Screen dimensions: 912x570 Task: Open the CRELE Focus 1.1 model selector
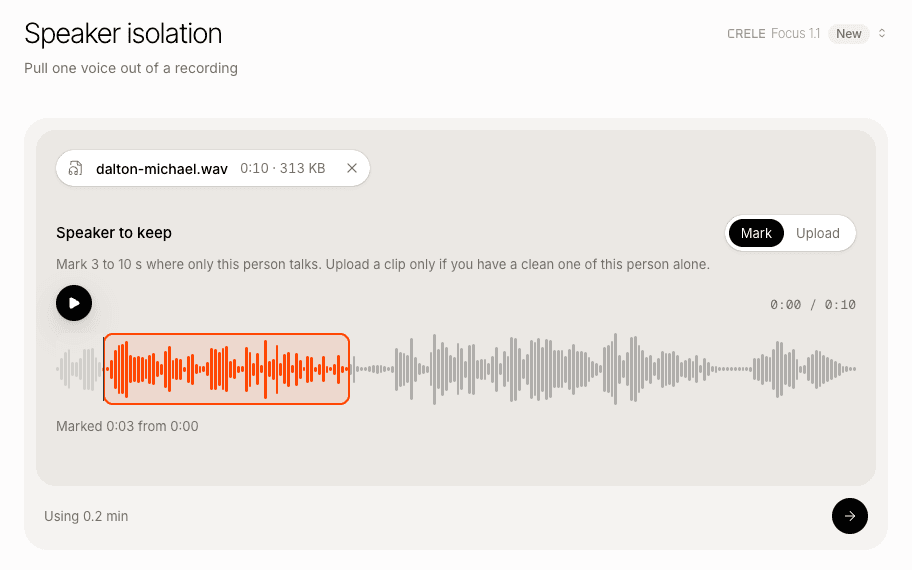(x=806, y=34)
